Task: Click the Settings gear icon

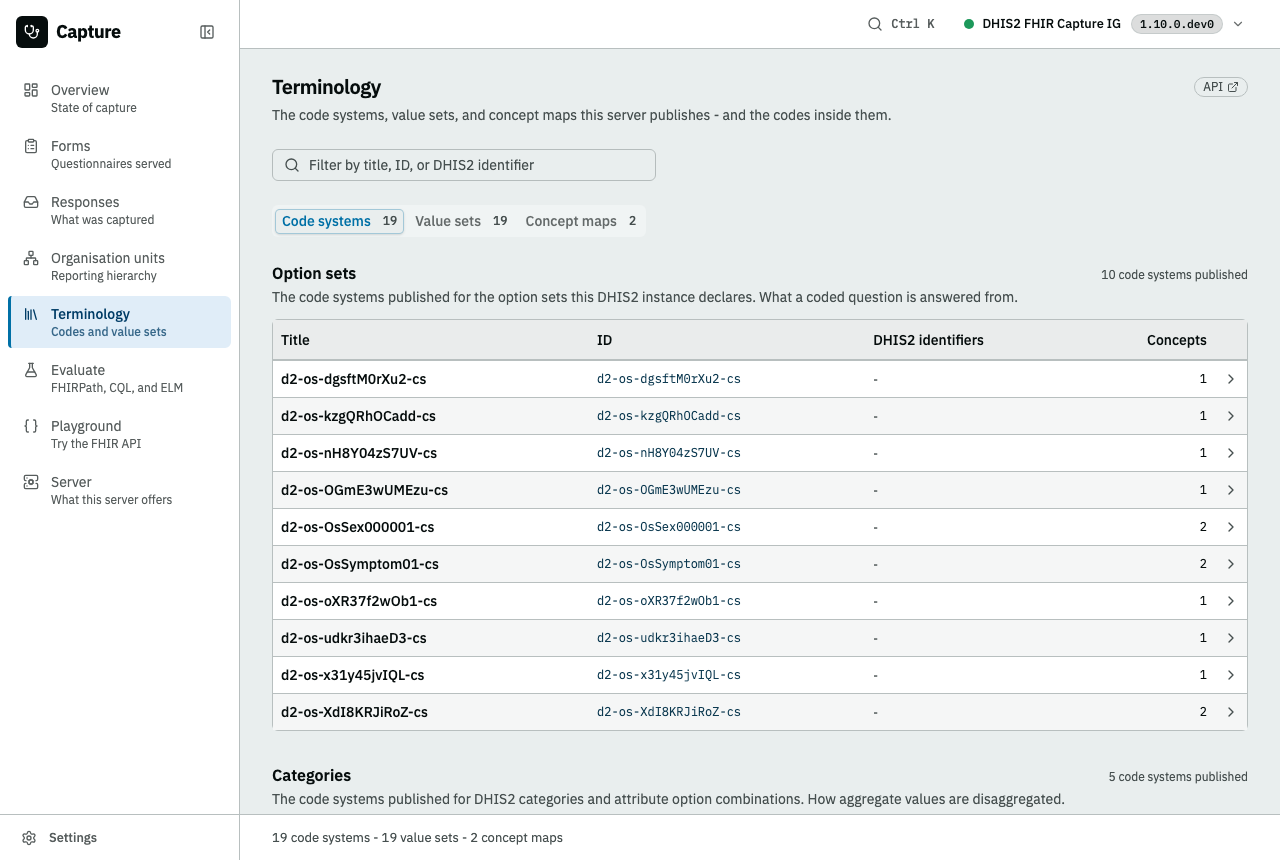Action: click(30, 838)
